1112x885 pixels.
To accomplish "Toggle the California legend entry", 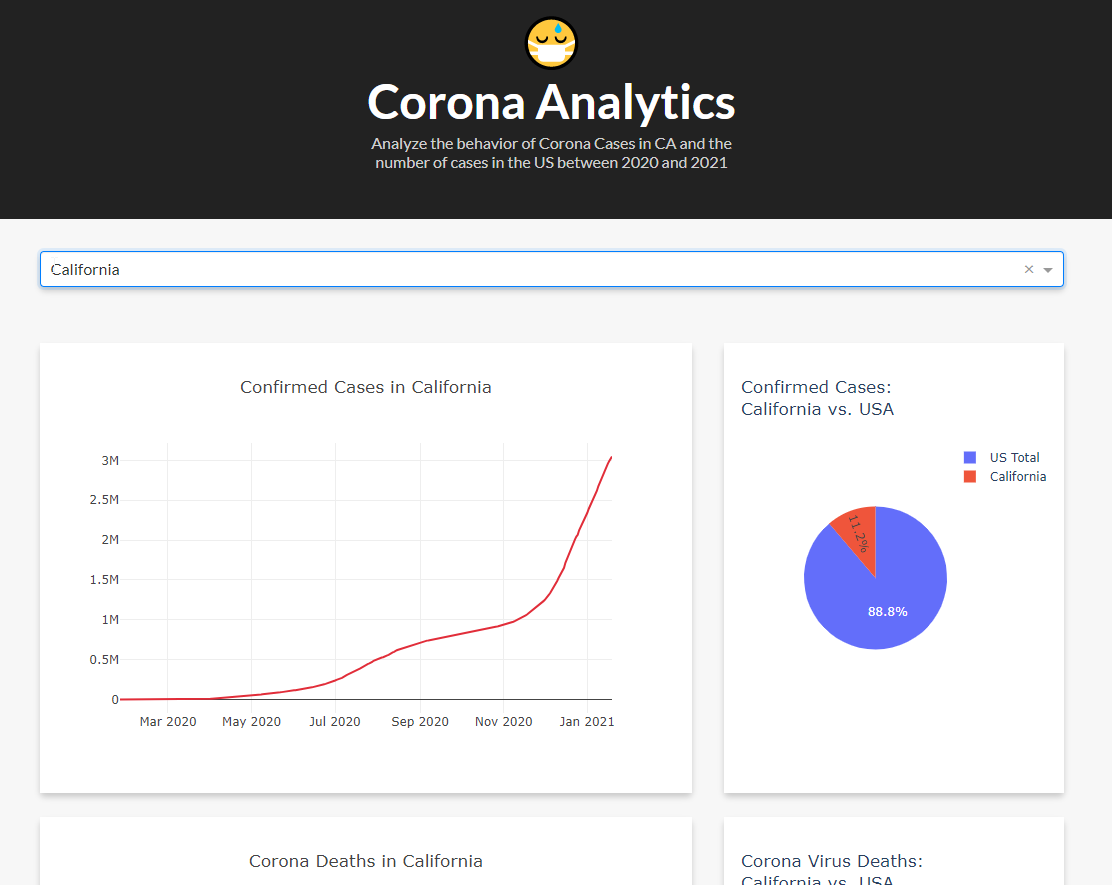I will pos(1017,477).
